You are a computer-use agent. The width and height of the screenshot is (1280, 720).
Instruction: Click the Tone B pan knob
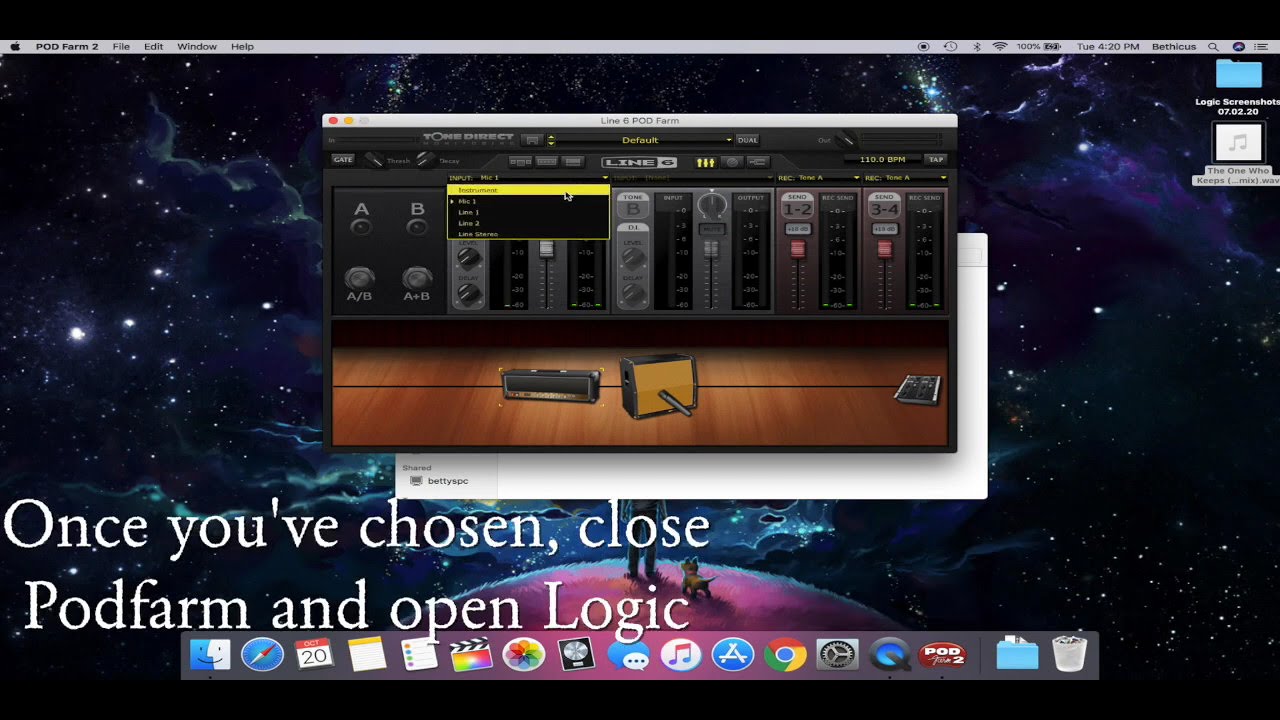(711, 205)
